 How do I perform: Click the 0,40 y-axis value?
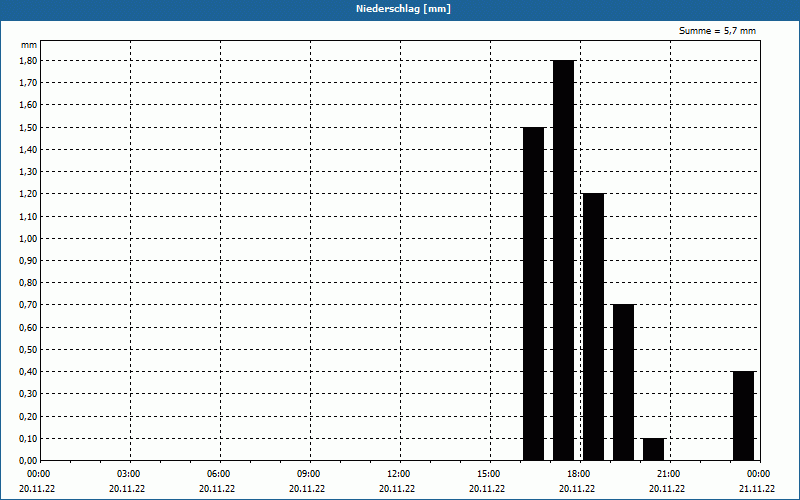[x=29, y=372]
